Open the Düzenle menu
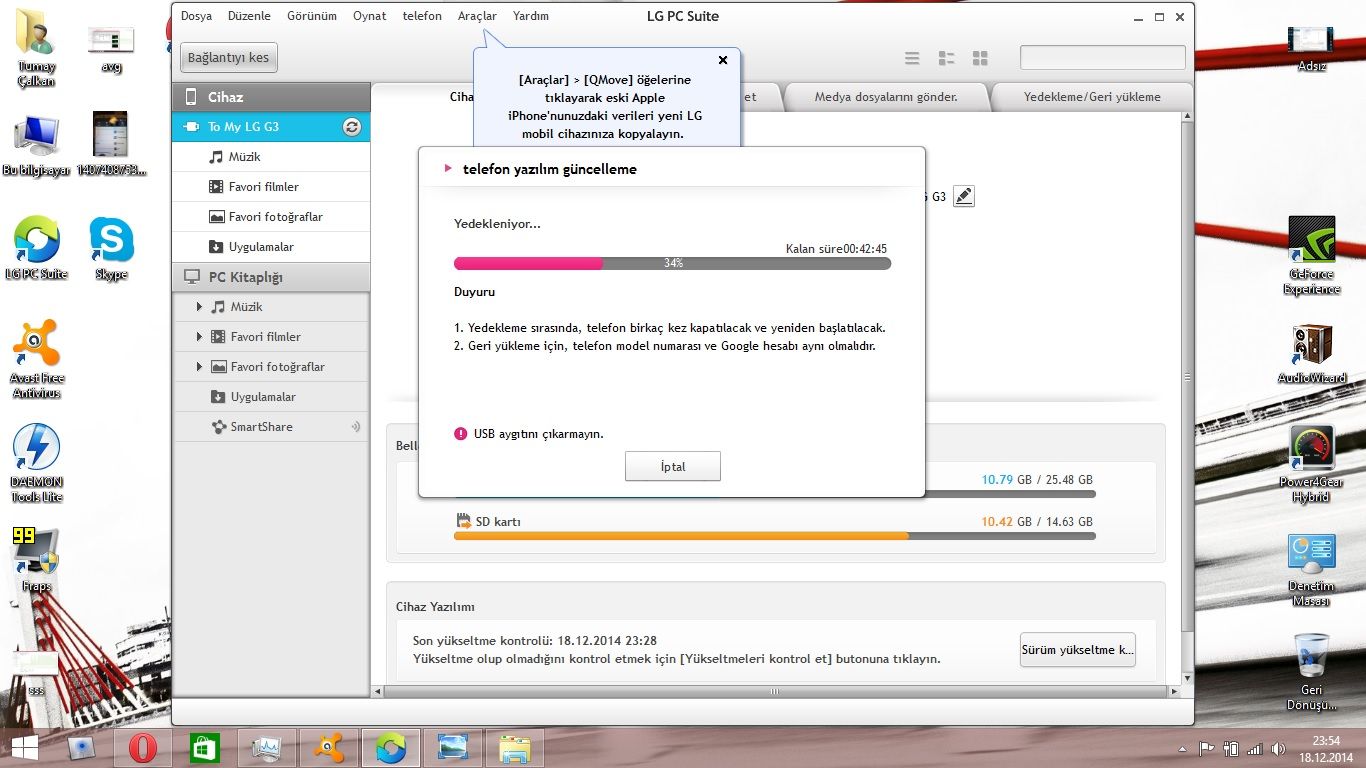 [249, 16]
